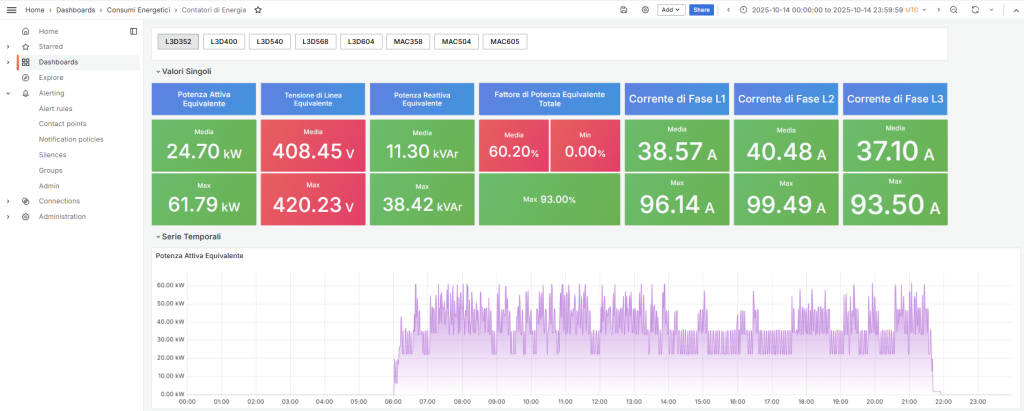Shift time range forward with right arrow
The width and height of the screenshot is (1024, 411).
937,9
